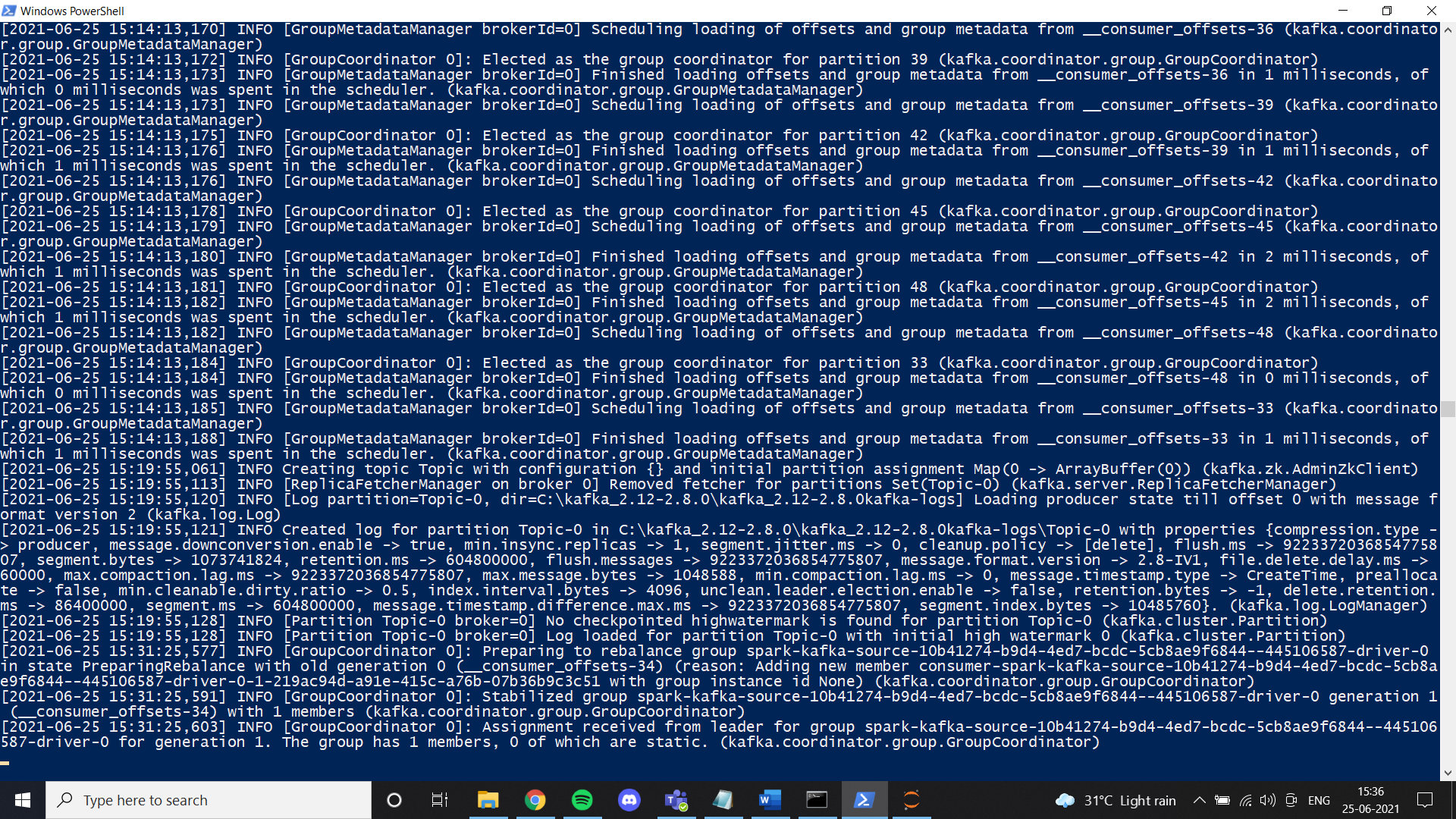Click the Discord icon in taskbar

630,800
